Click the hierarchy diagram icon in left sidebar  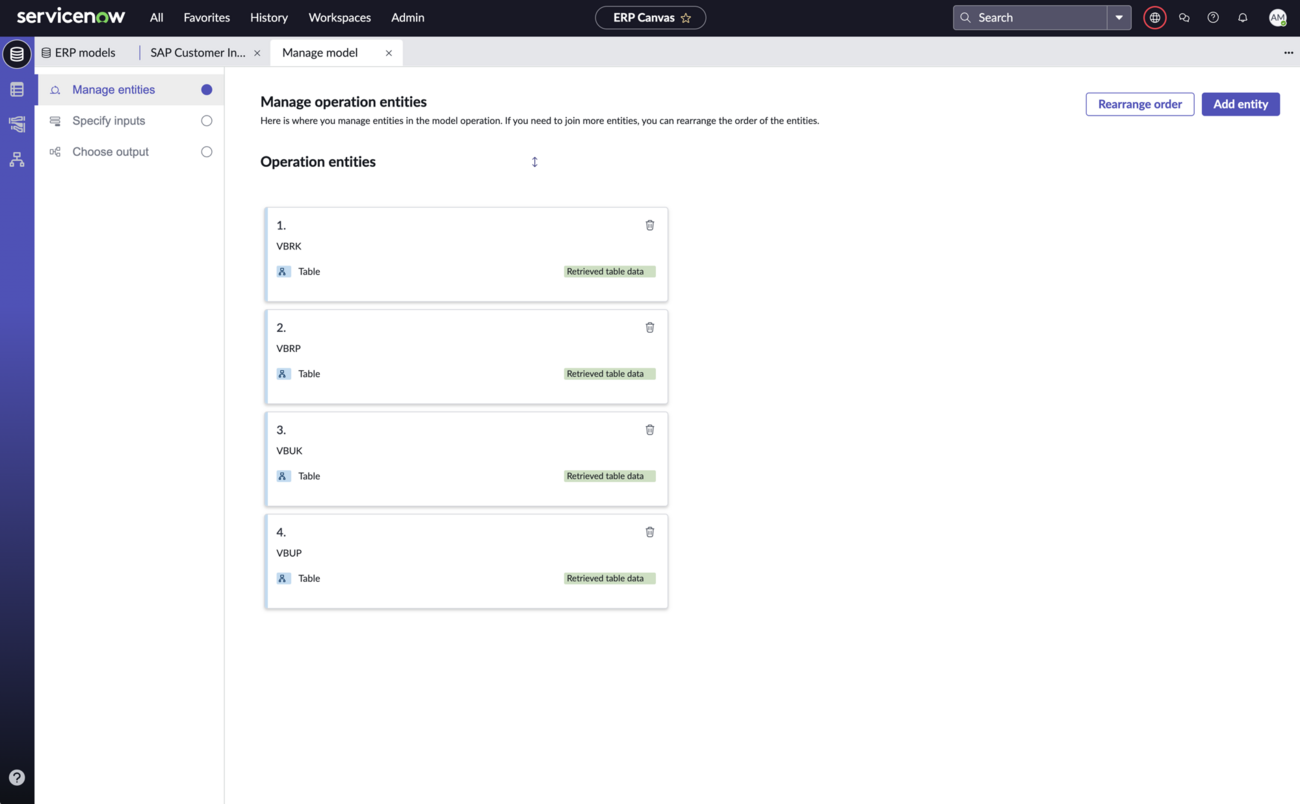(17, 159)
